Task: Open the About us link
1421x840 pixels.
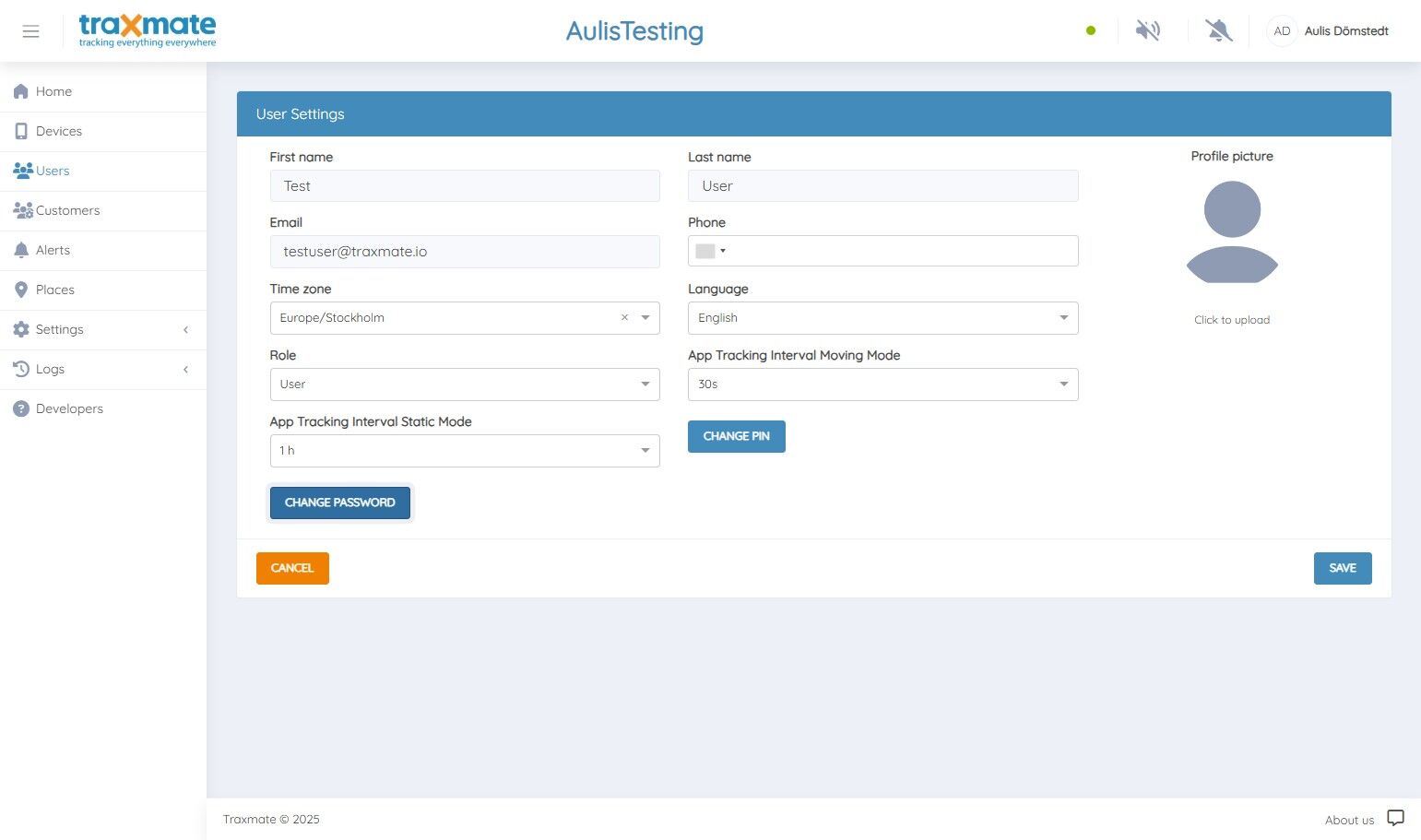Action: tap(1349, 820)
